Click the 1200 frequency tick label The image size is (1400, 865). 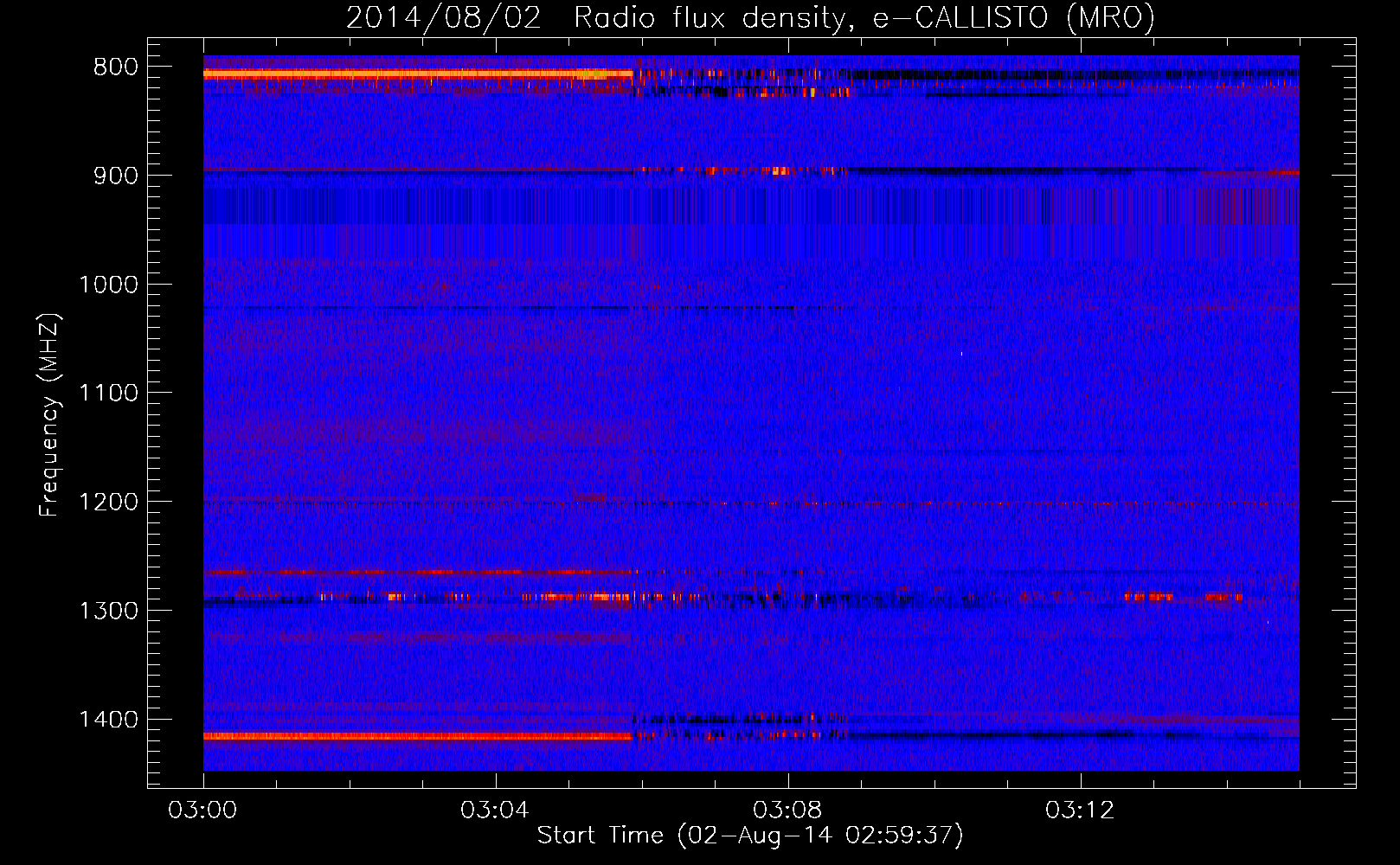[109, 502]
